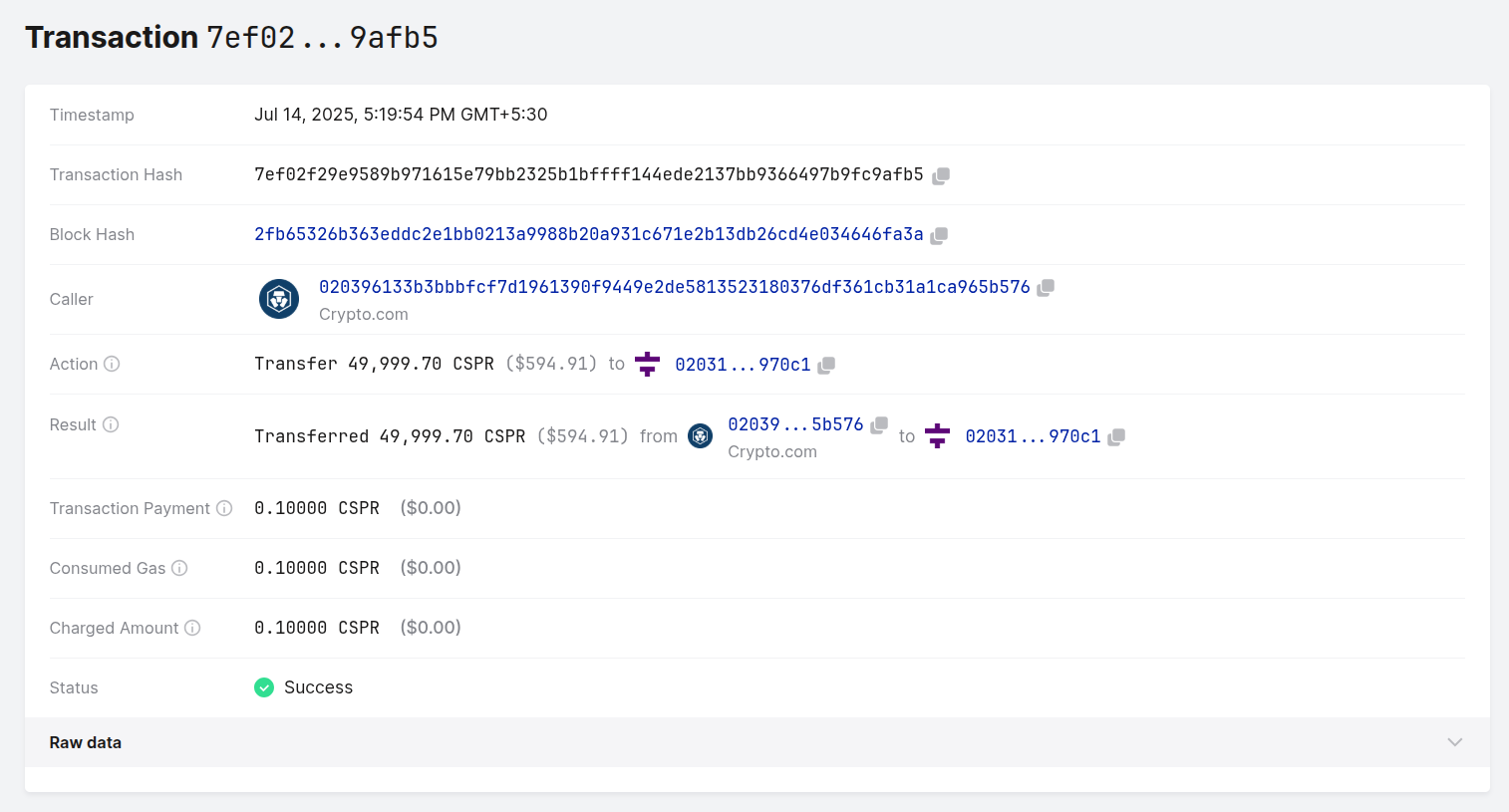
Task: Click ($0.00) next to Charged Amount
Action: coord(431,628)
